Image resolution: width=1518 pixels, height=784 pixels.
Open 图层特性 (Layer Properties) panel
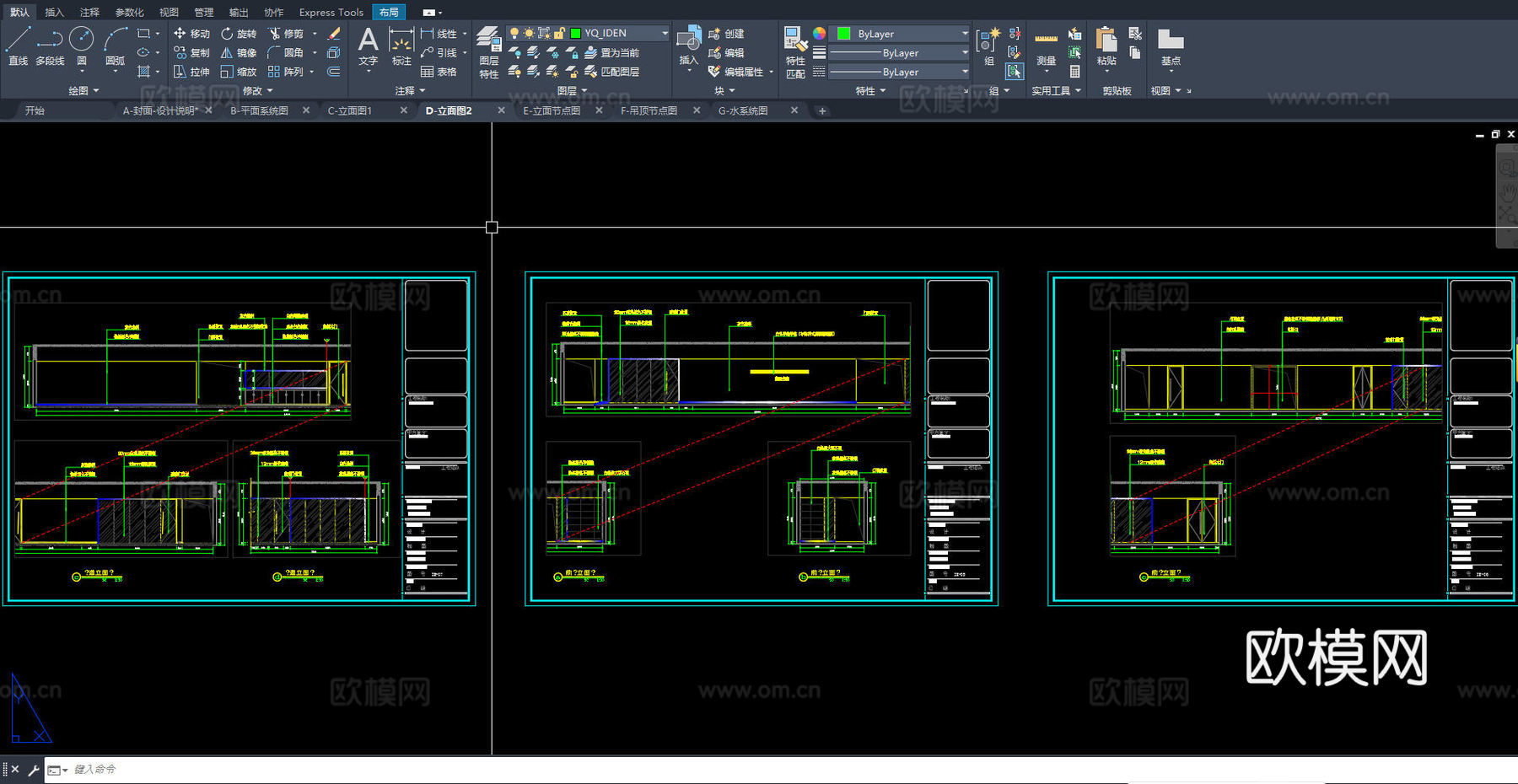pos(488,52)
